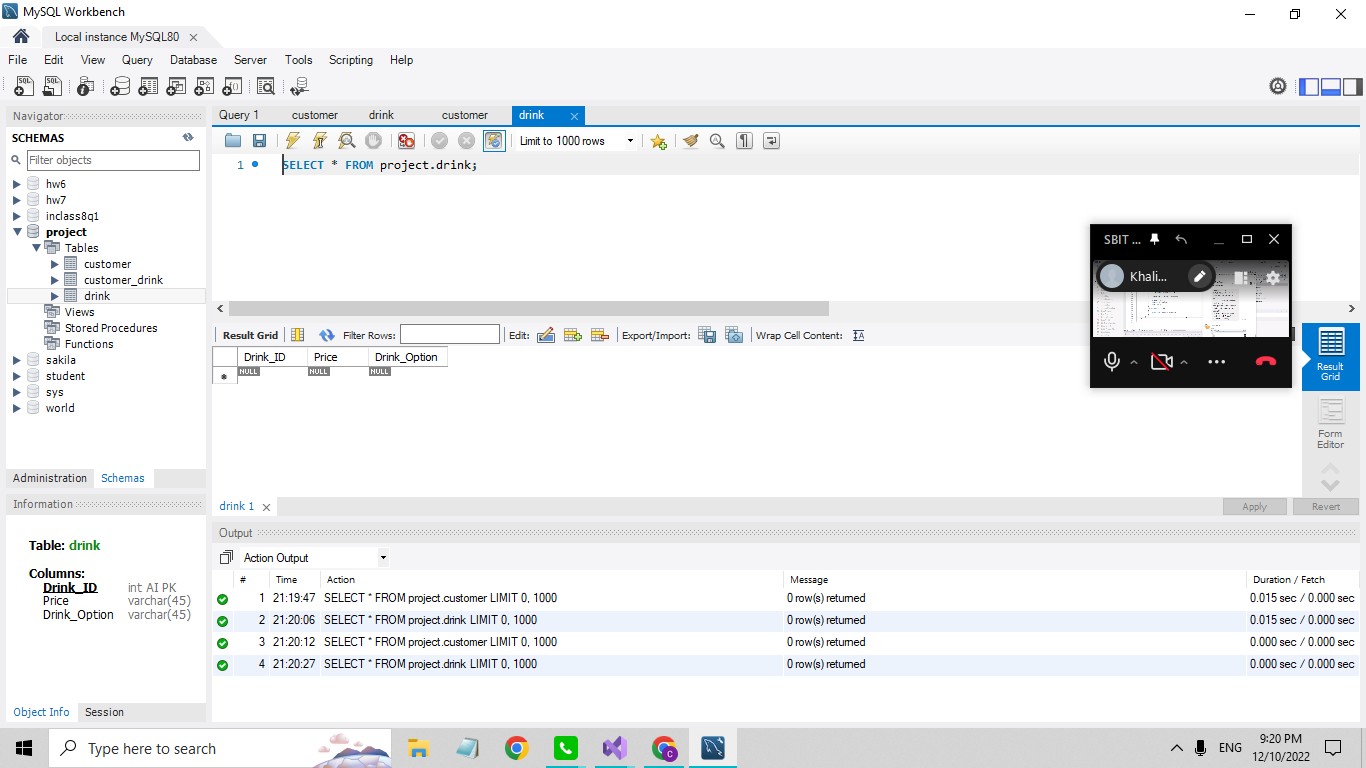This screenshot has height=768, width=1366.
Task: Hang up the call
Action: 1266,362
